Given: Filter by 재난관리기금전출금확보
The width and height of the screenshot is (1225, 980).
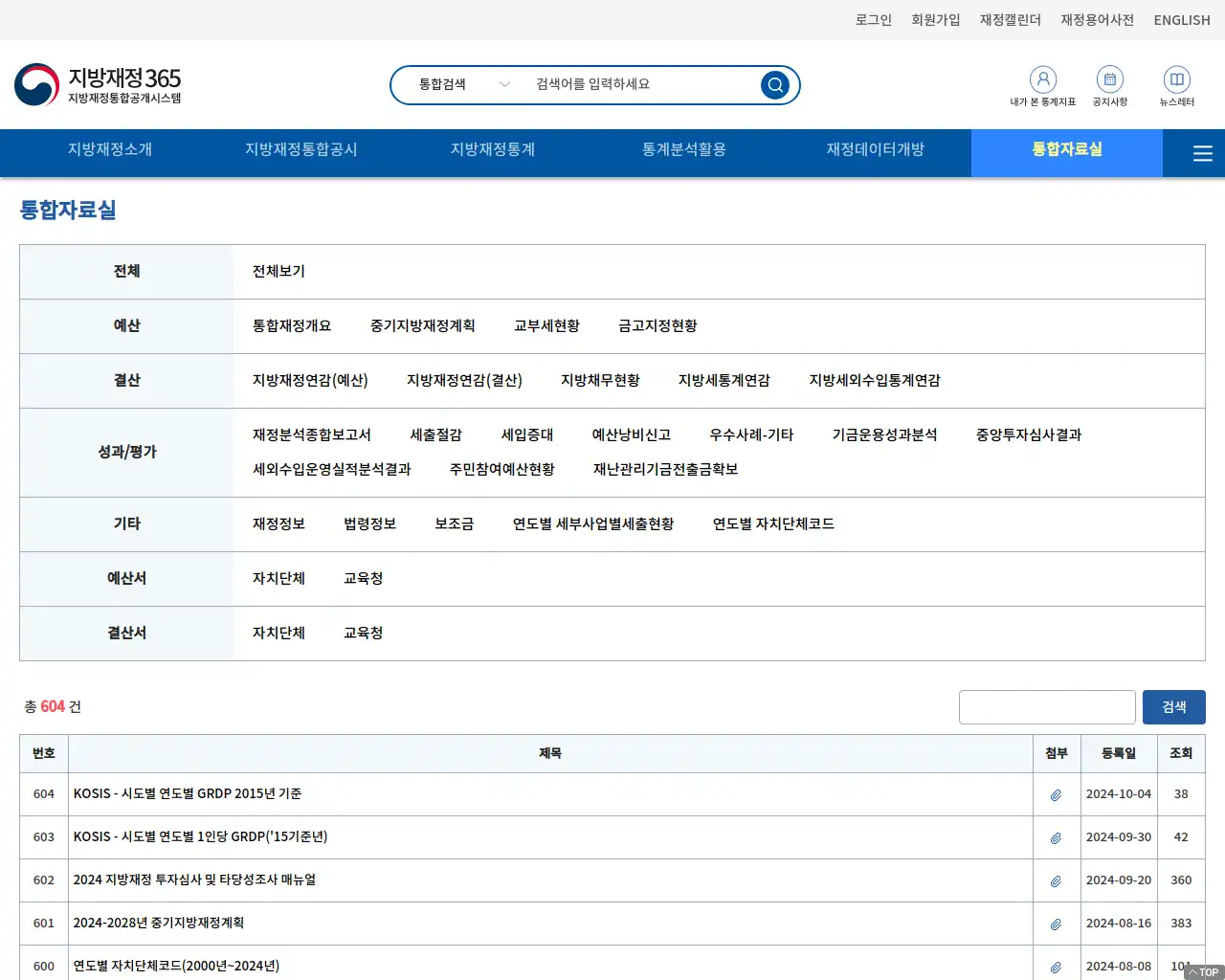Looking at the screenshot, I should 666,470.
